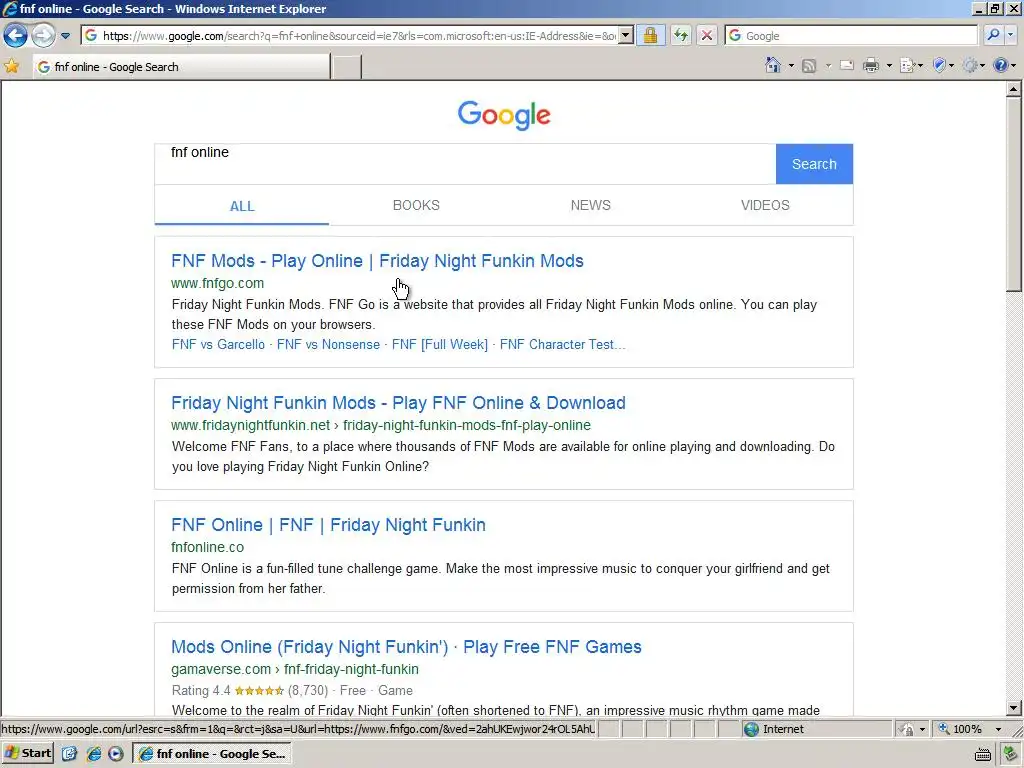Image resolution: width=1024 pixels, height=768 pixels.
Task: Launch Internet Explorer from quick launch
Action: 93,754
